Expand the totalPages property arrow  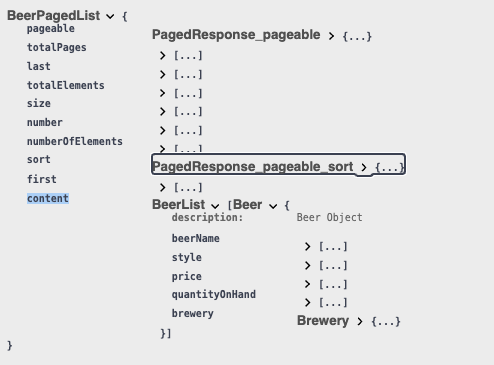point(162,55)
